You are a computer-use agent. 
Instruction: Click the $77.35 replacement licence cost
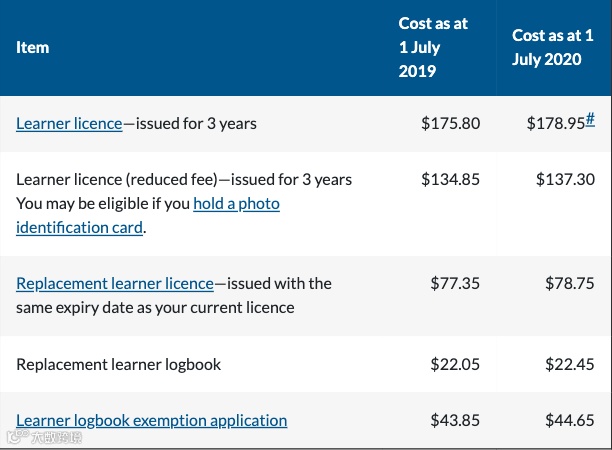[455, 283]
